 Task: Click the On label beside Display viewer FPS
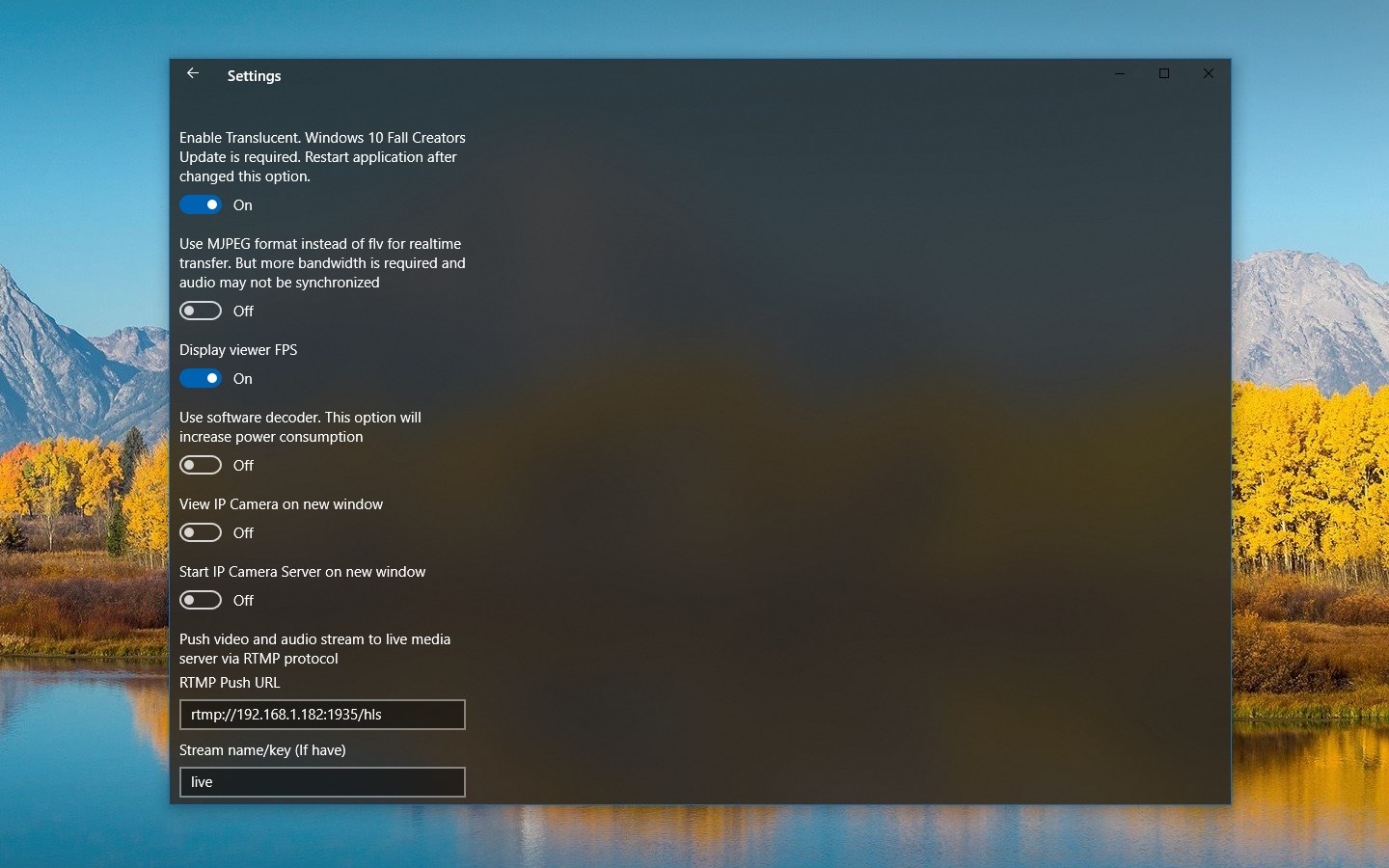coord(242,378)
